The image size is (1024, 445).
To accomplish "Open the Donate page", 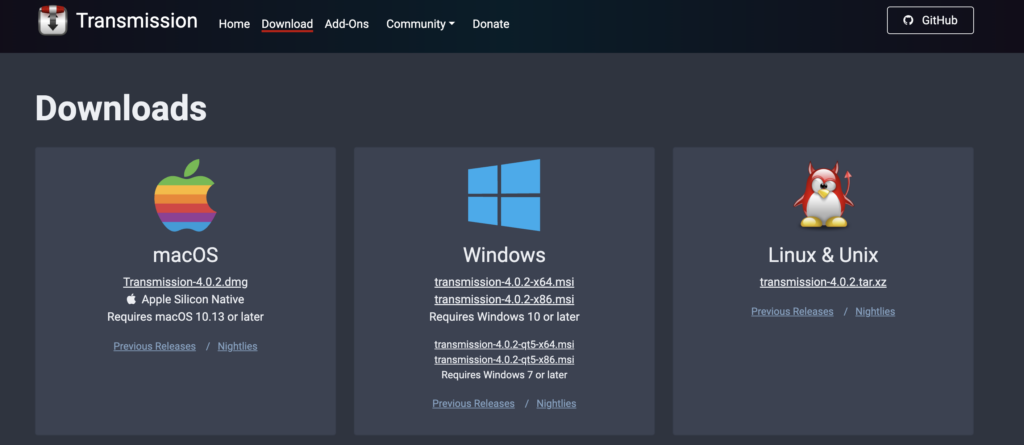I will pos(490,24).
